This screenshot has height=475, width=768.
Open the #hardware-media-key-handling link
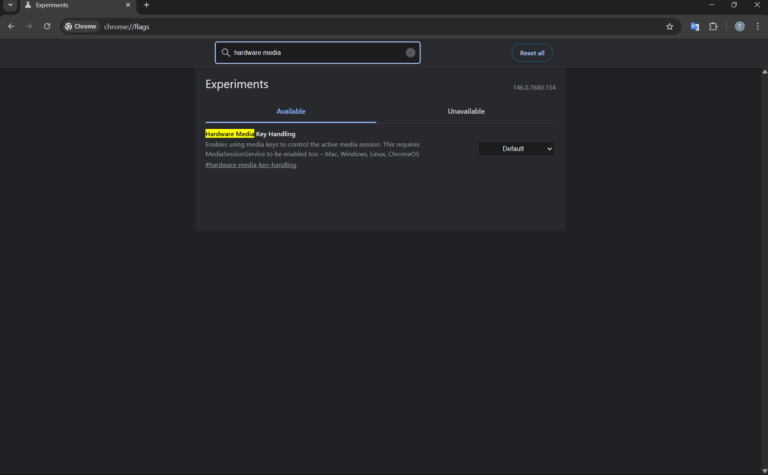[x=251, y=165]
